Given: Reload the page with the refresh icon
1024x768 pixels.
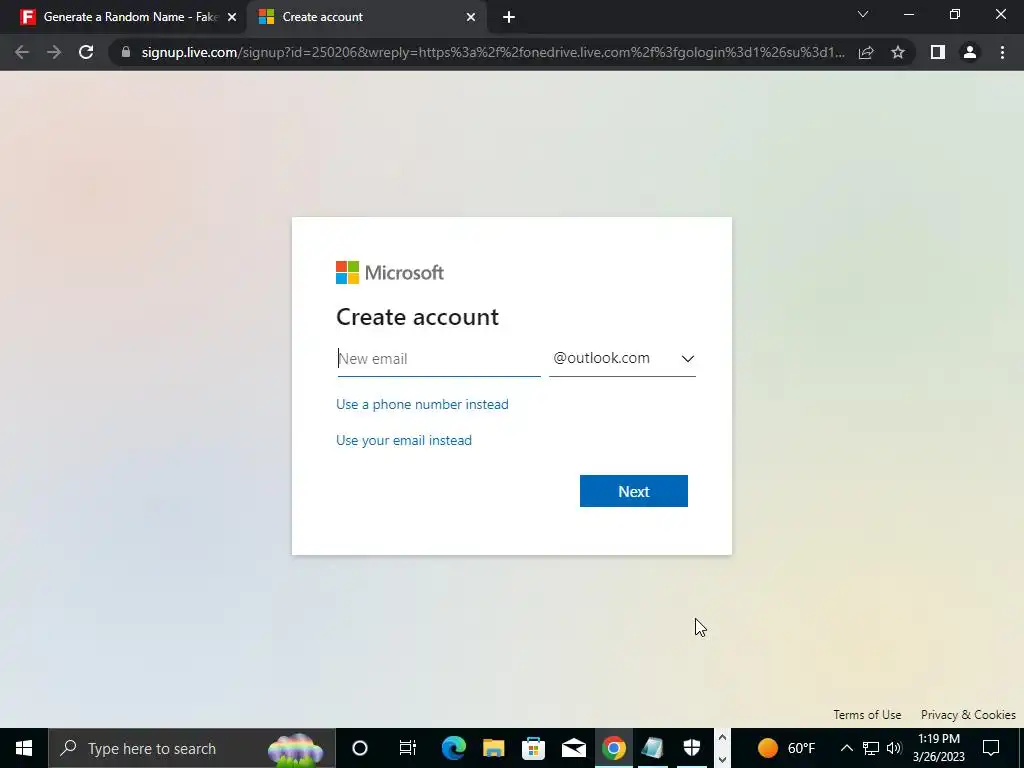Looking at the screenshot, I should [x=86, y=52].
